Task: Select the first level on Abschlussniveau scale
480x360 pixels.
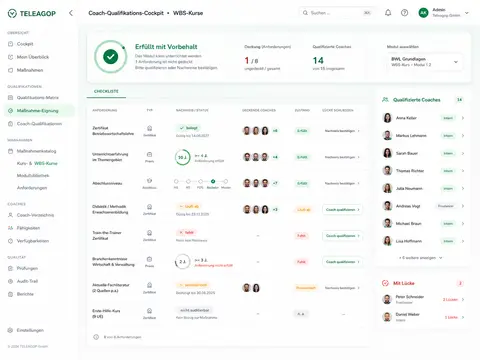Action: (176, 181)
